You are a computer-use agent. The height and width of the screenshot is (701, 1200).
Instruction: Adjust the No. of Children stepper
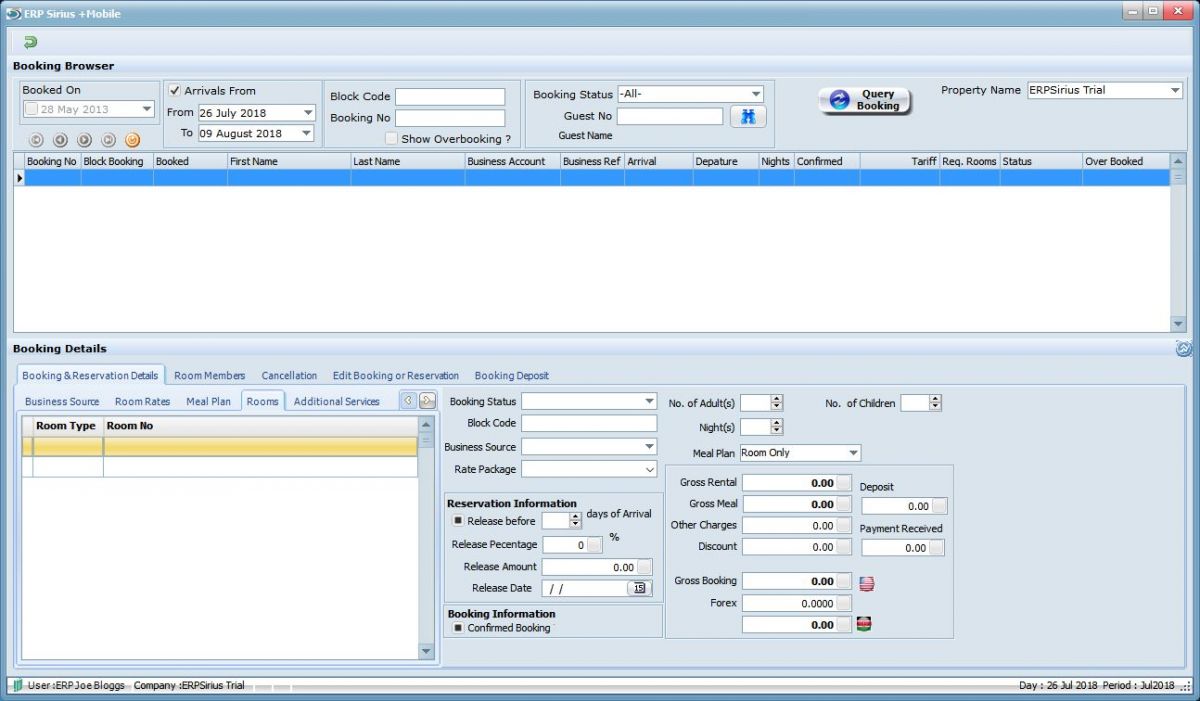point(935,403)
